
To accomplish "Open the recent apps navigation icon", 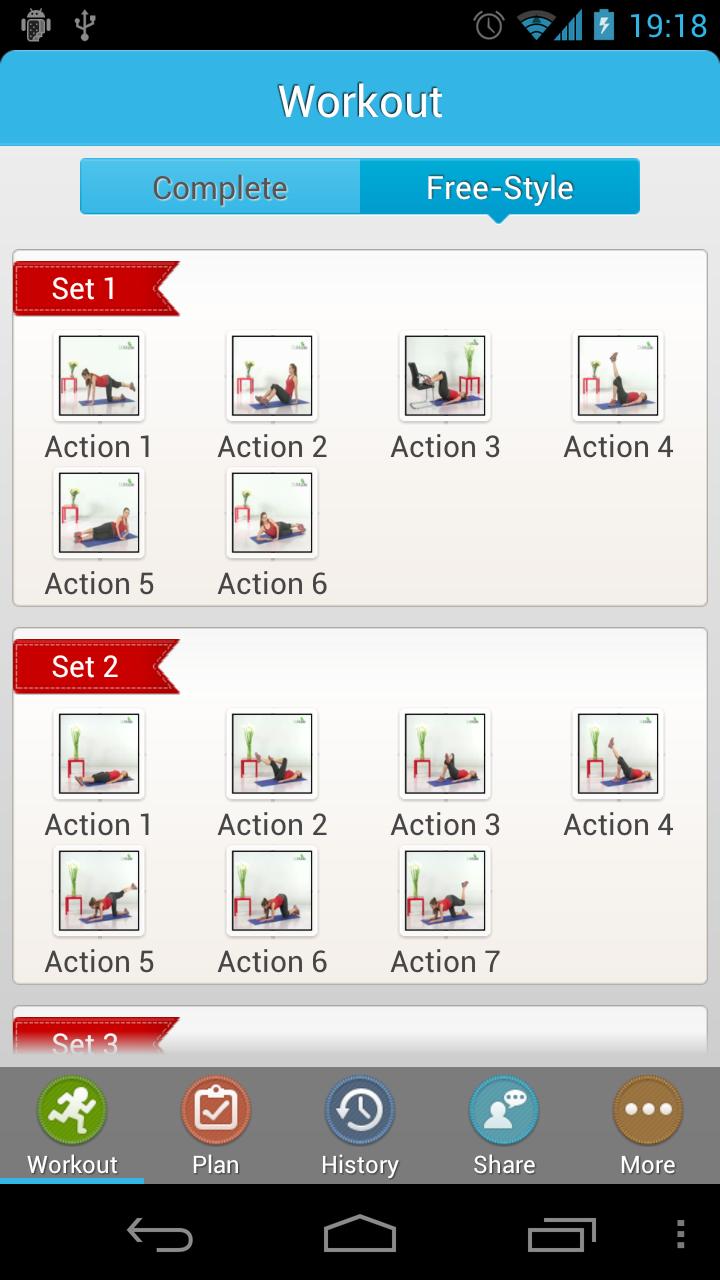I will (562, 1235).
